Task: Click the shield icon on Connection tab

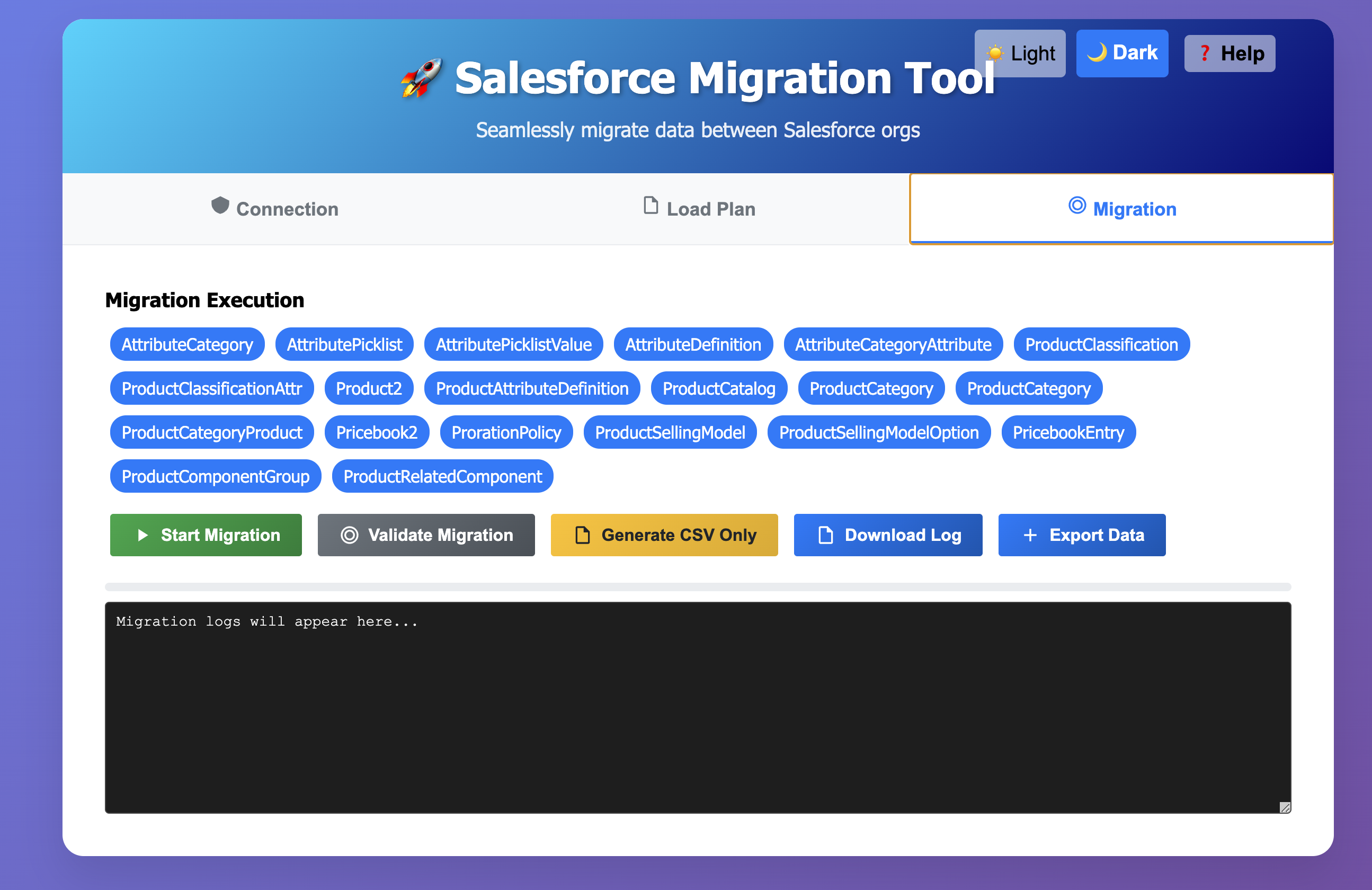Action: pos(220,205)
